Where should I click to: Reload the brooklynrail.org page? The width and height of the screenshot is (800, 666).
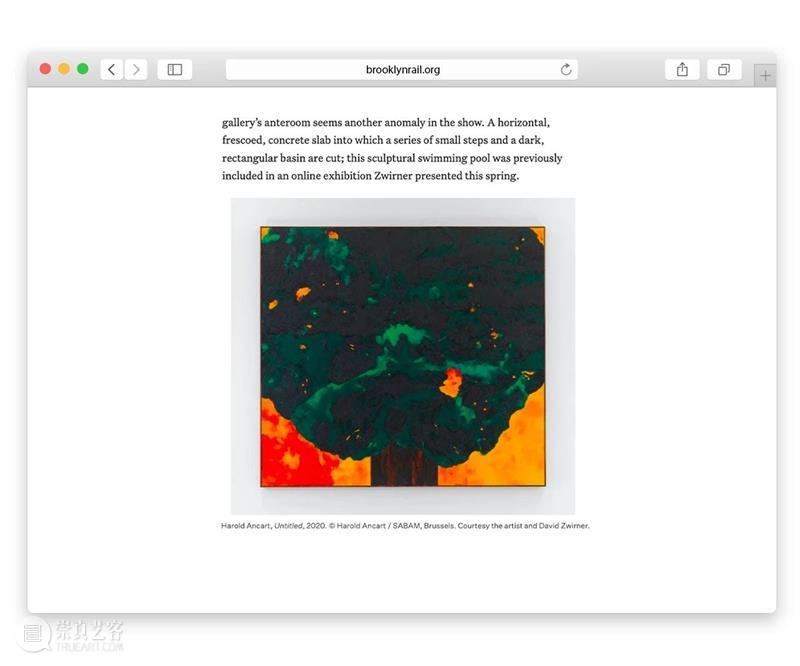566,69
